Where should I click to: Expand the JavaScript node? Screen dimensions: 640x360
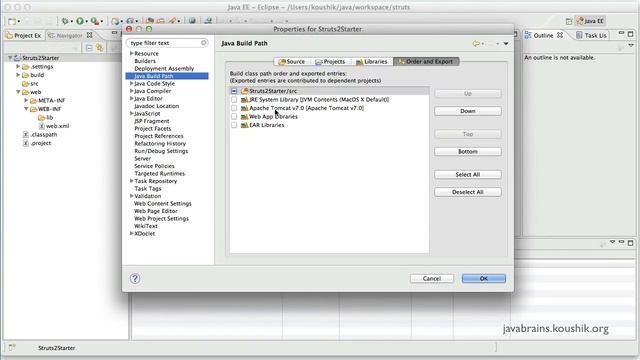click(131, 113)
